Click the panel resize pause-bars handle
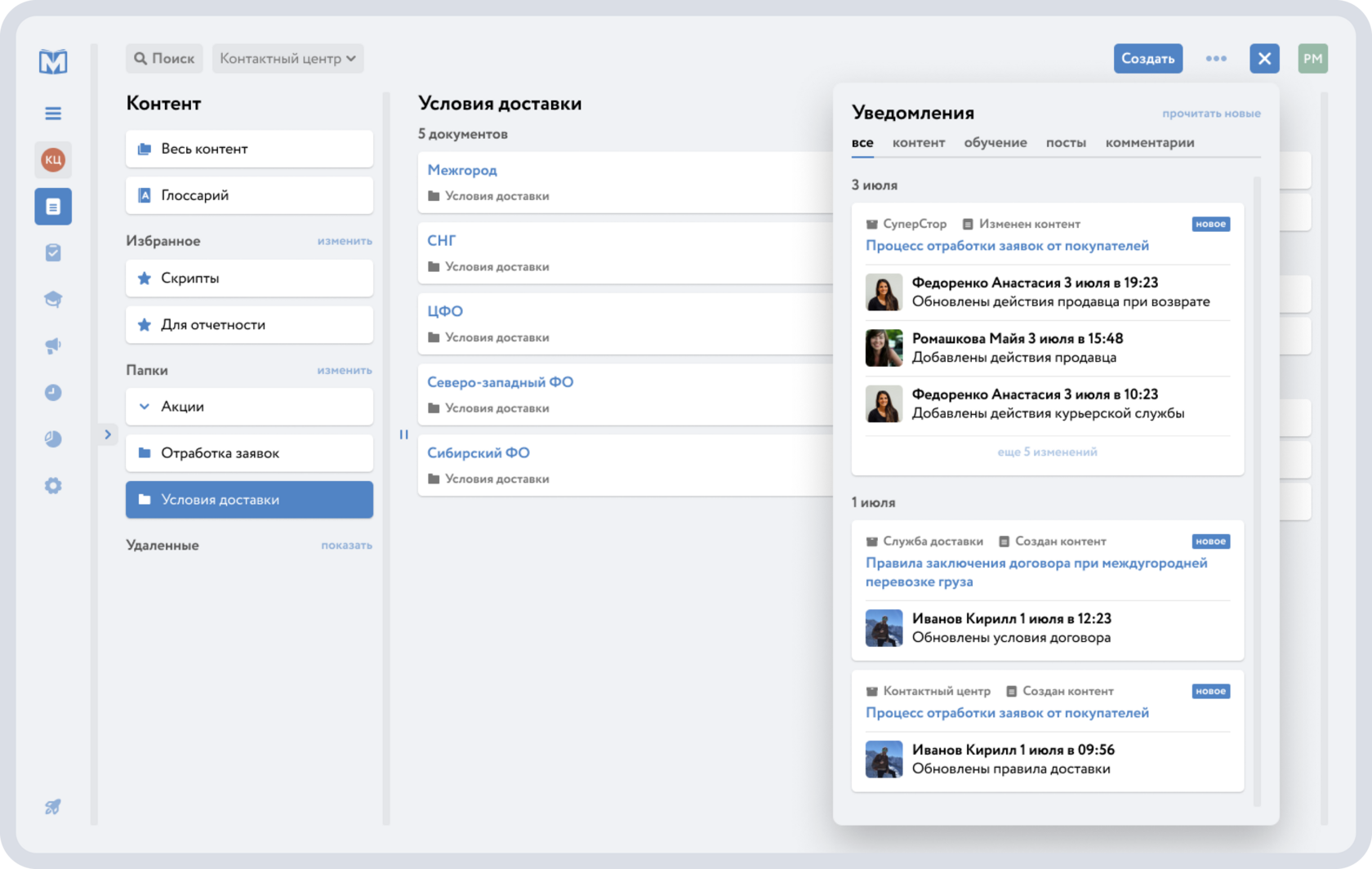 (403, 434)
